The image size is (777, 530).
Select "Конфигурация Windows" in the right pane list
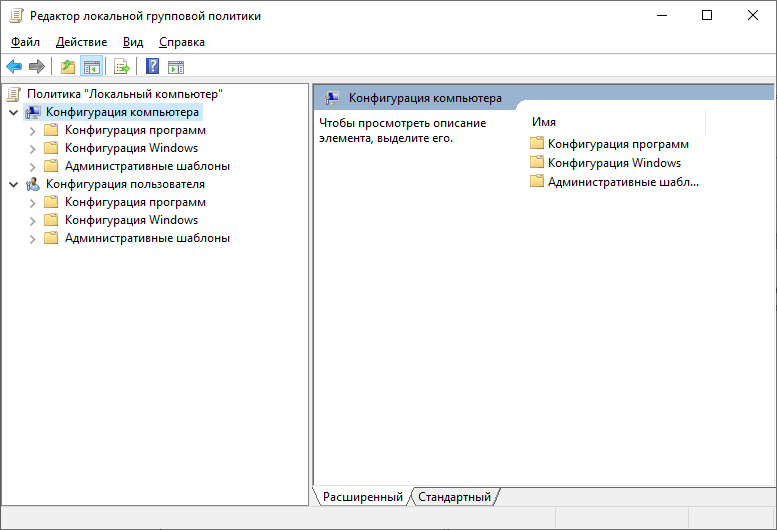point(614,163)
